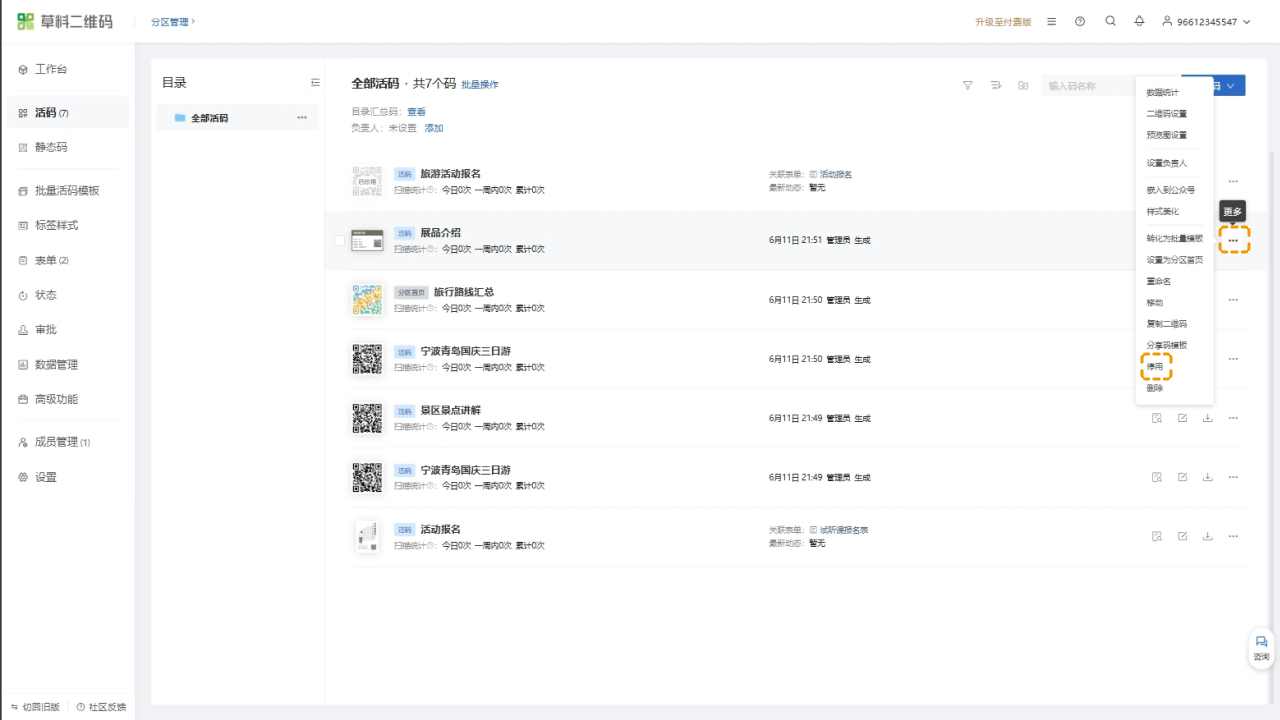Viewport: 1280px width, 720px height.
Task: Open the 咨询 chat floating button
Action: tap(1261, 647)
